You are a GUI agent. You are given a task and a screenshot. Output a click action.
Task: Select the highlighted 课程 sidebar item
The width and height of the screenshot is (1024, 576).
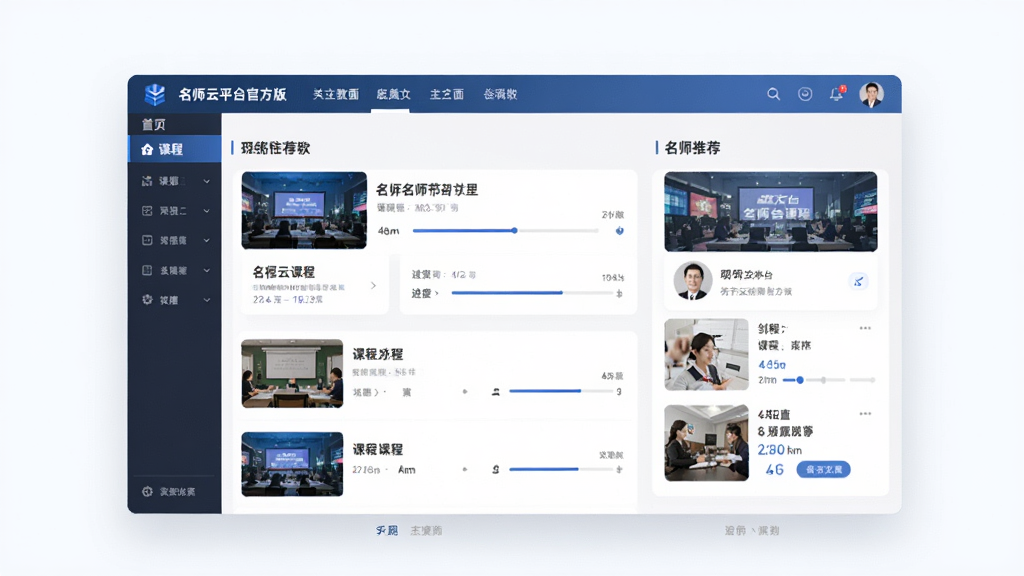(x=174, y=150)
